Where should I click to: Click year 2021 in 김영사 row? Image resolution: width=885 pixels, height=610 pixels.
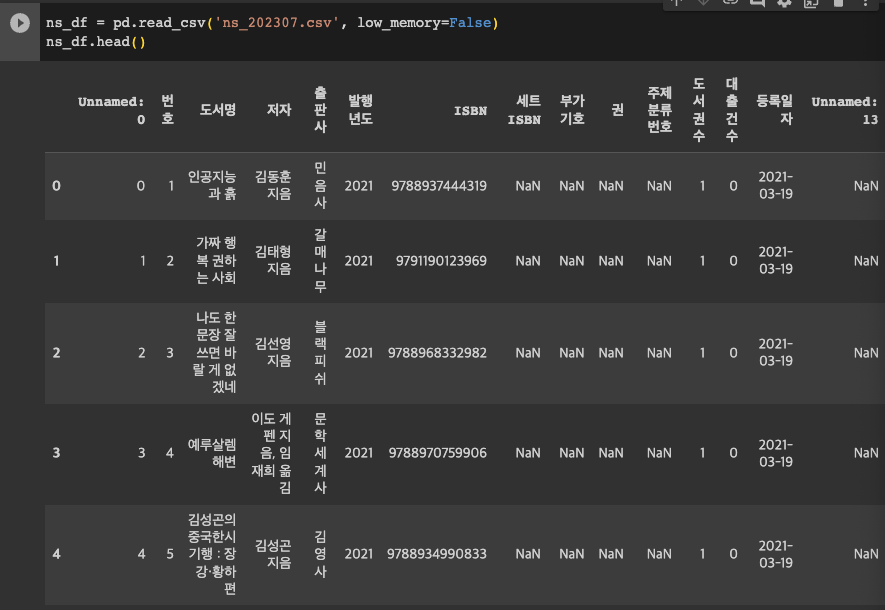[359, 554]
